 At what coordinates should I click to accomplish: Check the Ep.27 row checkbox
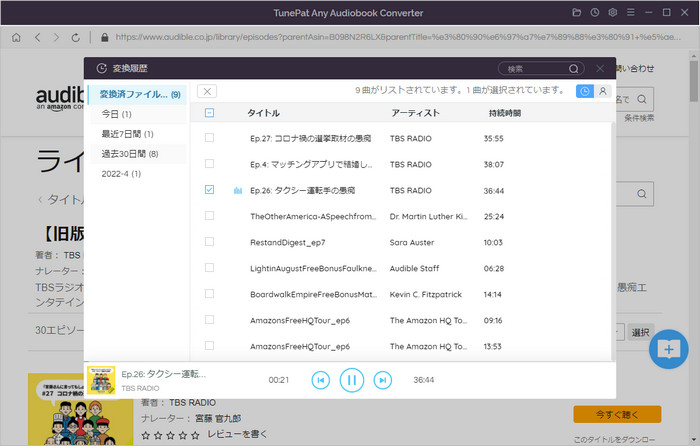coord(209,138)
